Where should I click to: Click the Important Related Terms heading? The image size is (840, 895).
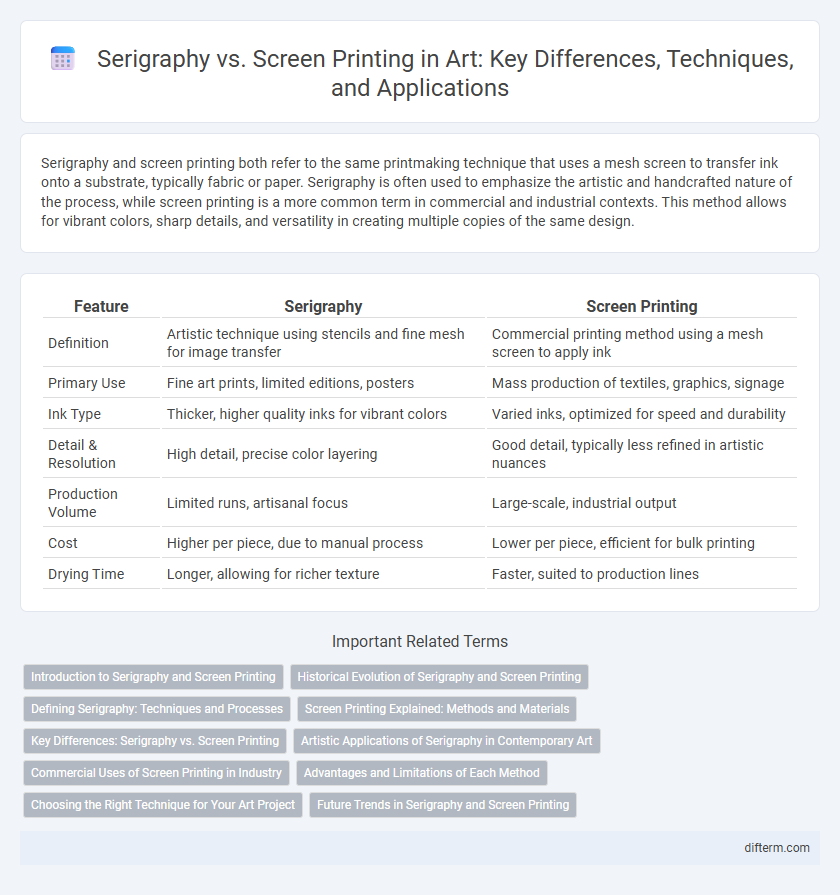pyautogui.click(x=420, y=642)
